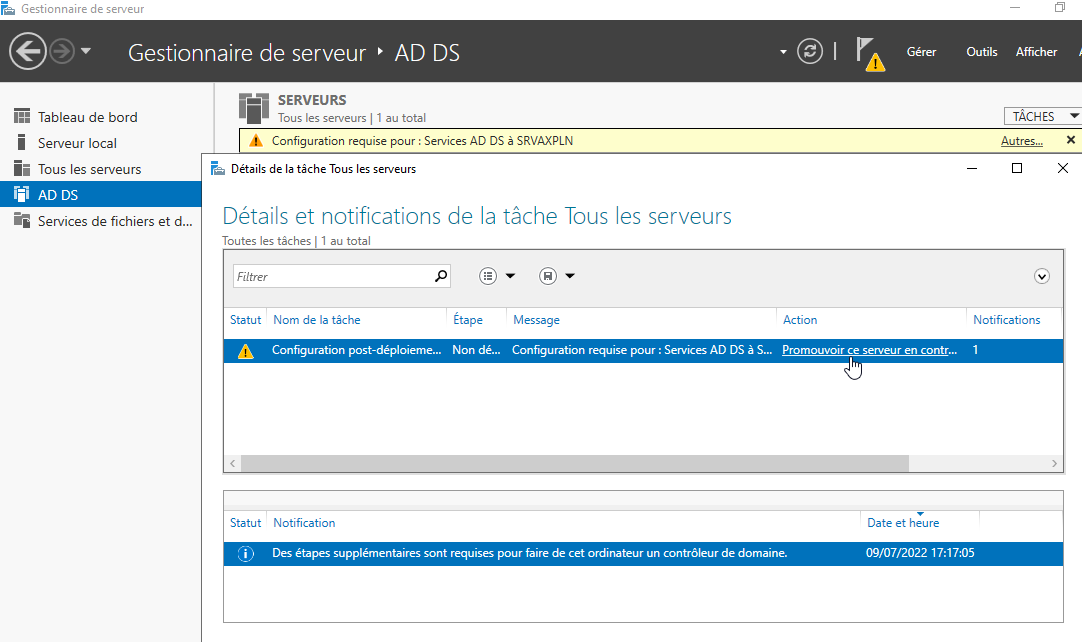The height and width of the screenshot is (642, 1082).
Task: Click the Serveur local icon
Action: (x=21, y=142)
